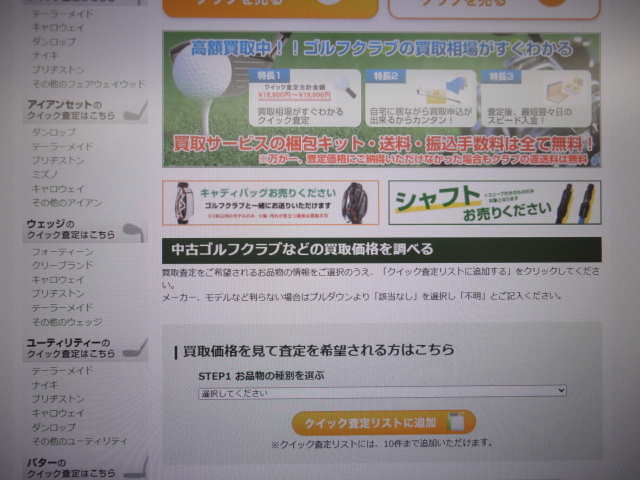Click the list icon on the クイック査定リストに追加 button
This screenshot has height=480, width=640.
456,422
